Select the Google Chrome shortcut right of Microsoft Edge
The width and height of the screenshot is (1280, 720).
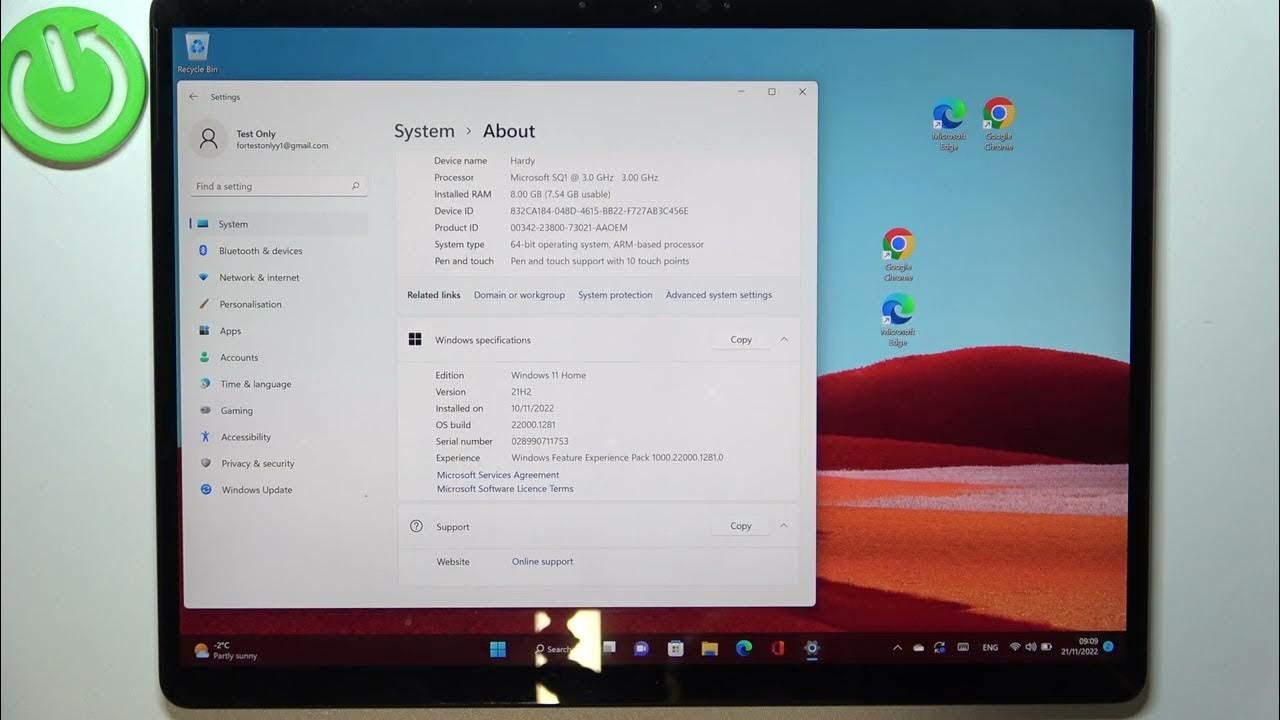(x=998, y=125)
